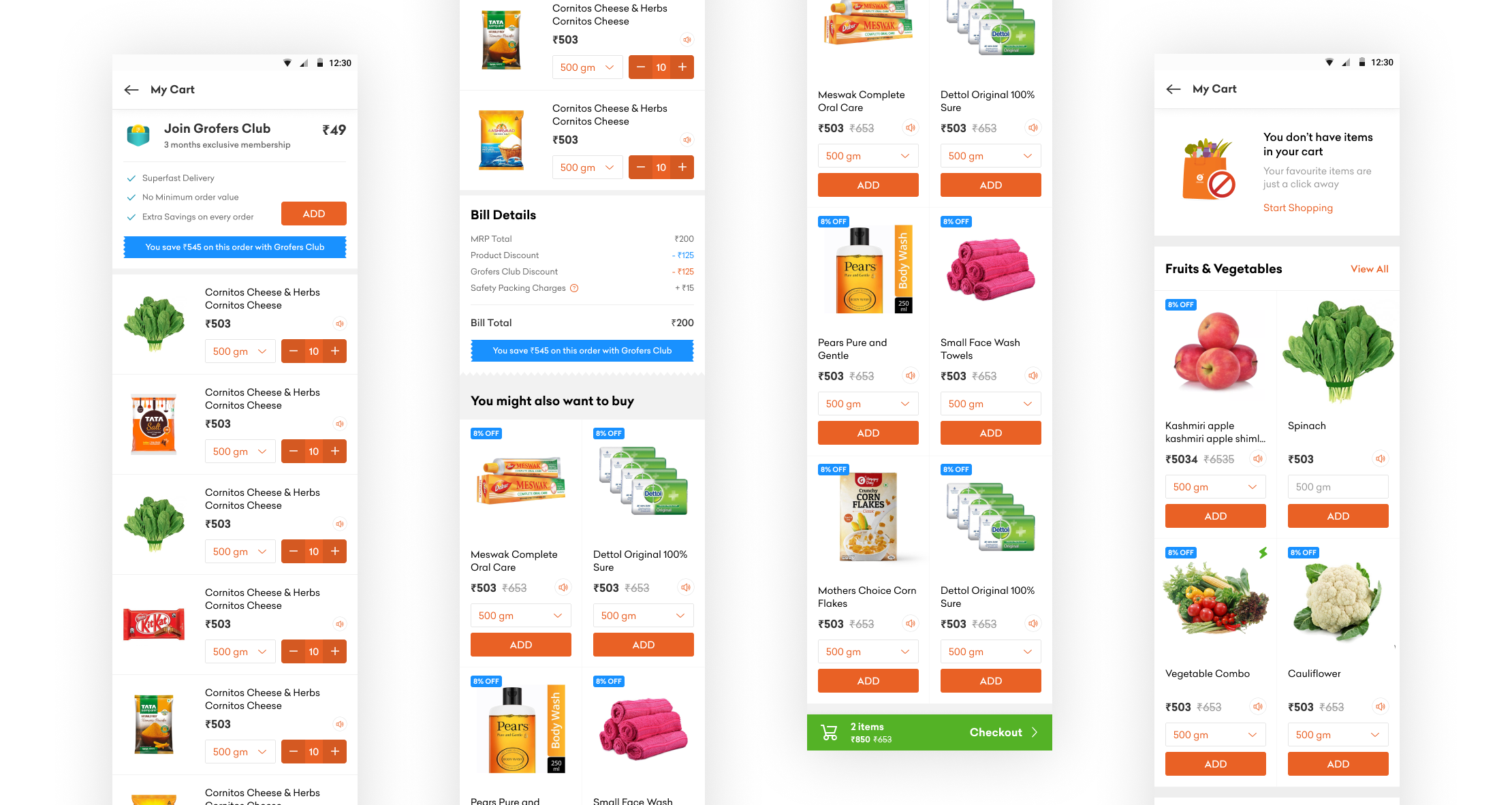1512x805 pixels.
Task: Go back from empty My Cart screen
Action: [1174, 89]
